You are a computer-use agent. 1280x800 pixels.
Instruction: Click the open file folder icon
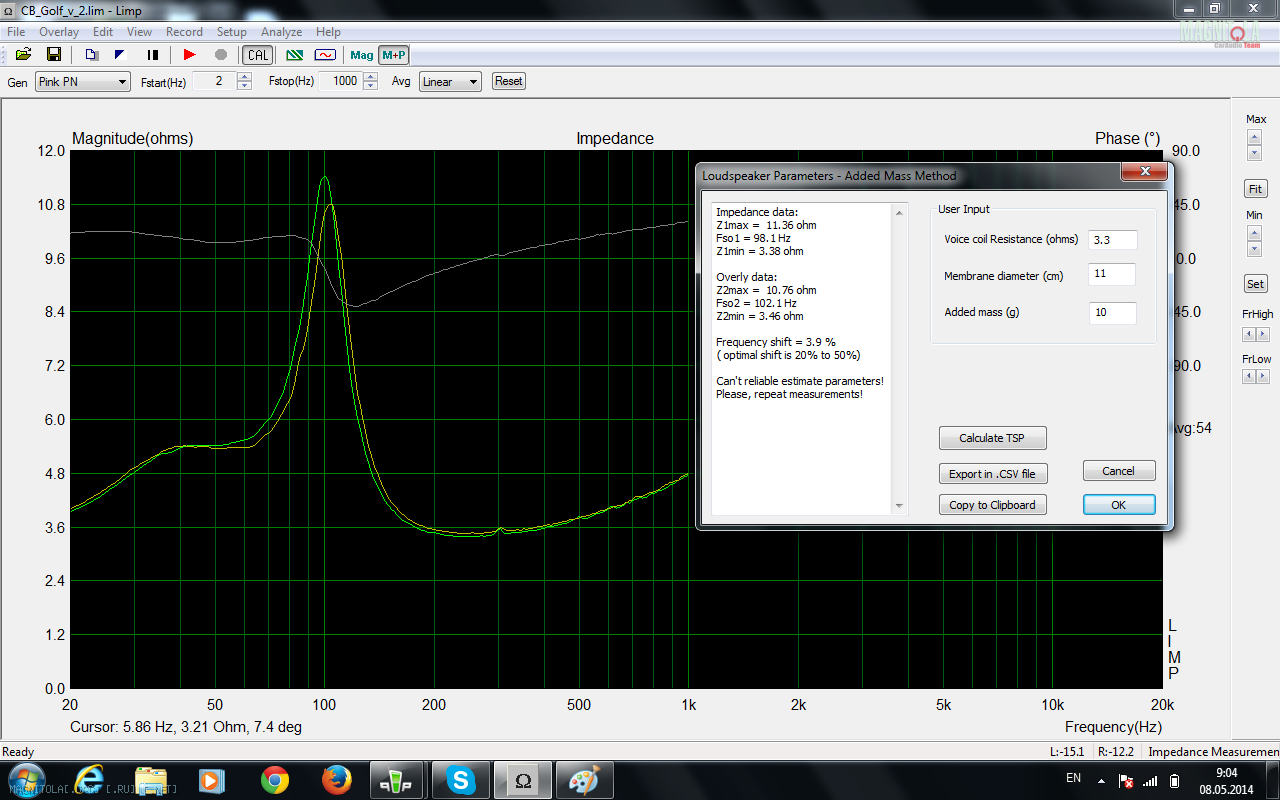coord(23,55)
